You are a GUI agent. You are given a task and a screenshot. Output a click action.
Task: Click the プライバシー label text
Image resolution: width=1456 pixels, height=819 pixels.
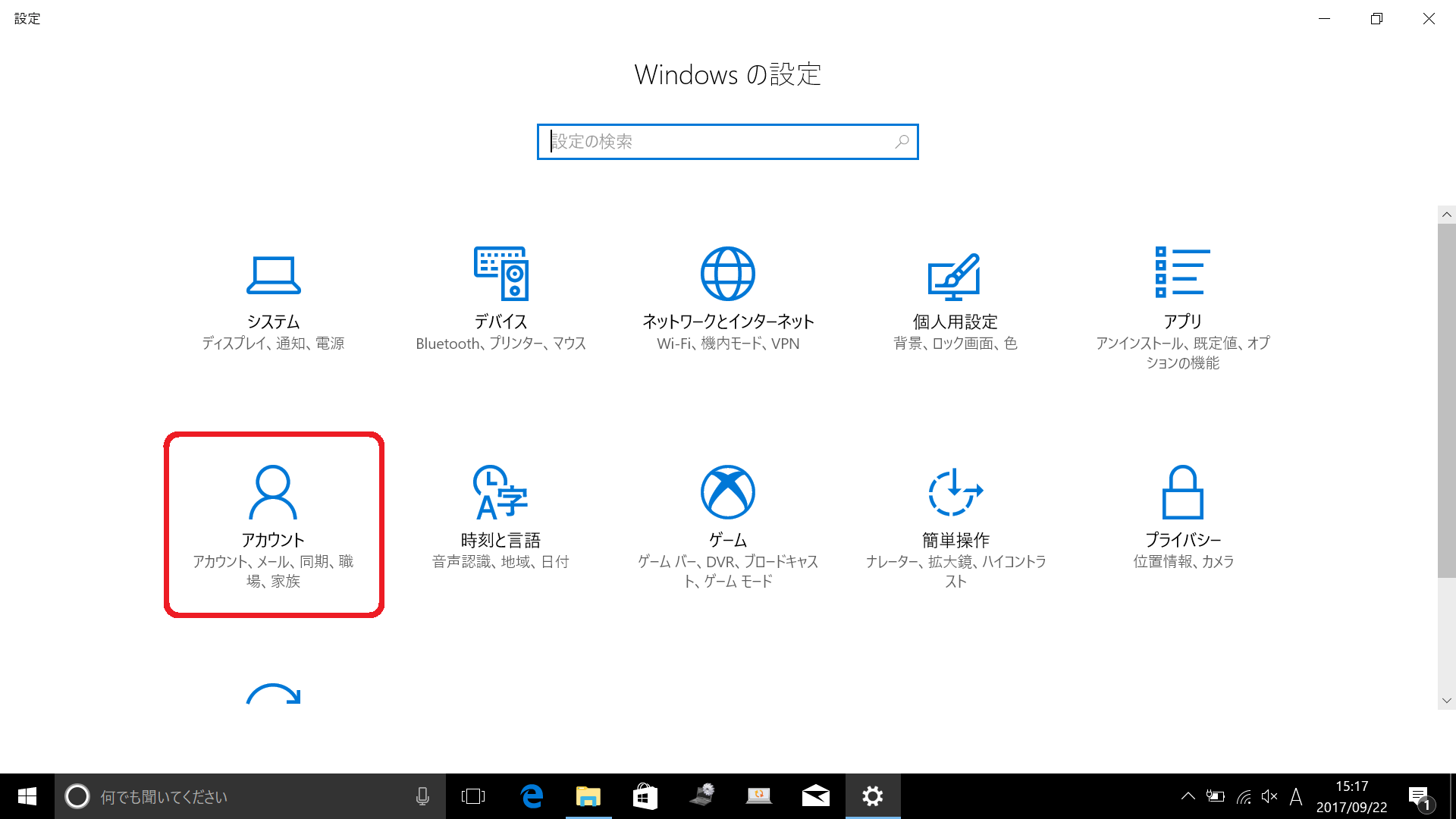coord(1183,540)
